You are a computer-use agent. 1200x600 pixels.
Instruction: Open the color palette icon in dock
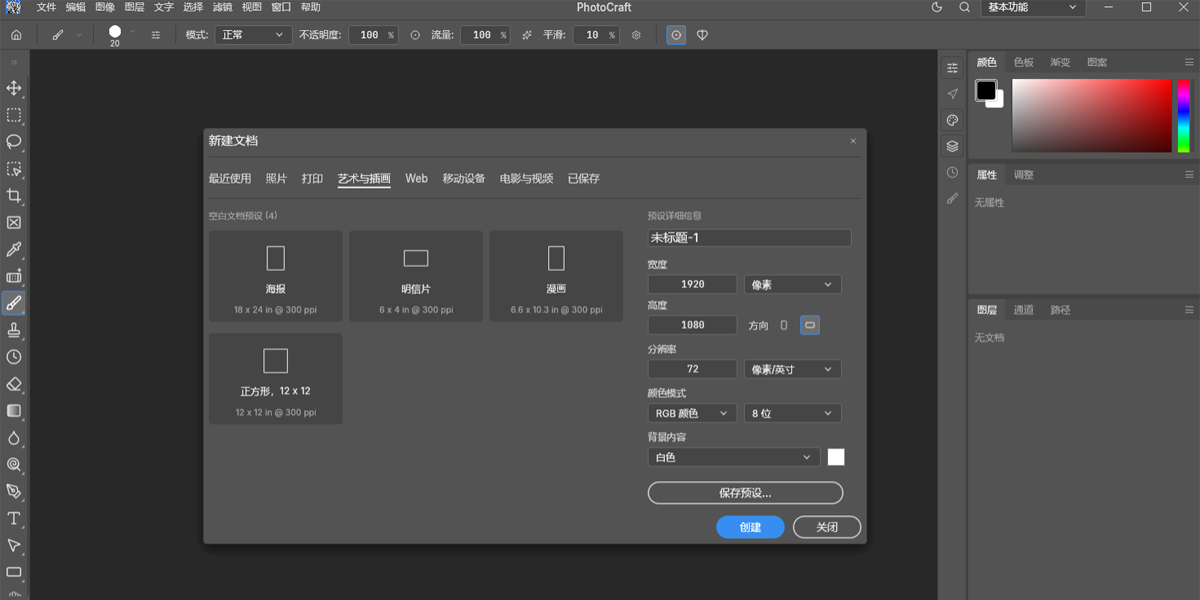(952, 120)
